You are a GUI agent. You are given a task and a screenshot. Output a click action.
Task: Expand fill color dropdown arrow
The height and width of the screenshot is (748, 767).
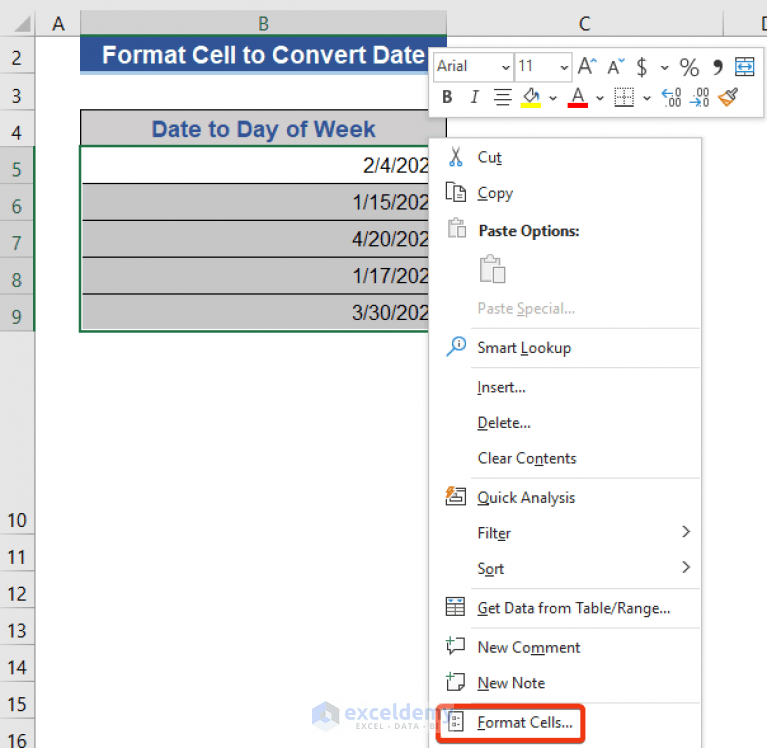[x=553, y=98]
